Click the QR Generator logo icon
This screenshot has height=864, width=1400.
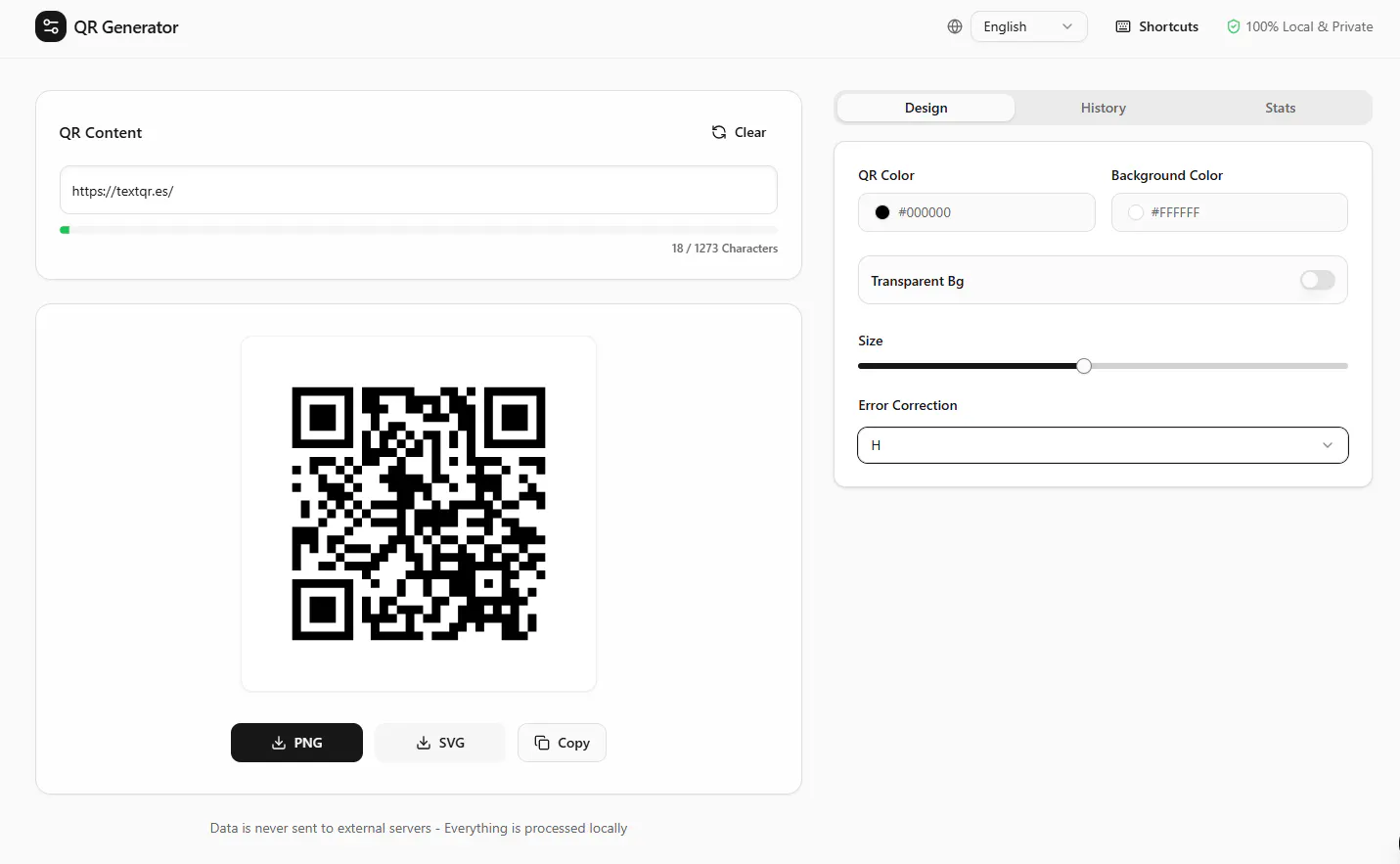pos(51,26)
